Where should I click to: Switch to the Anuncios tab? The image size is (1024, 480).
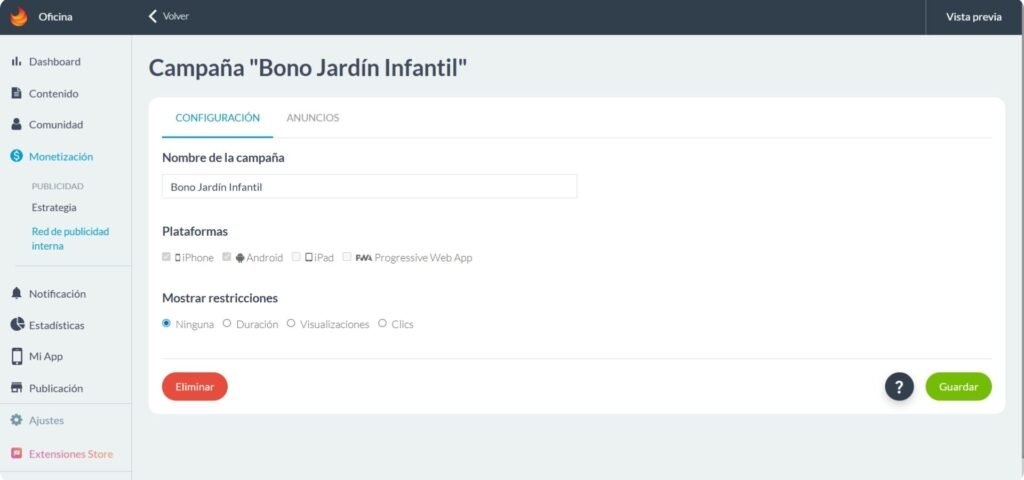(312, 118)
